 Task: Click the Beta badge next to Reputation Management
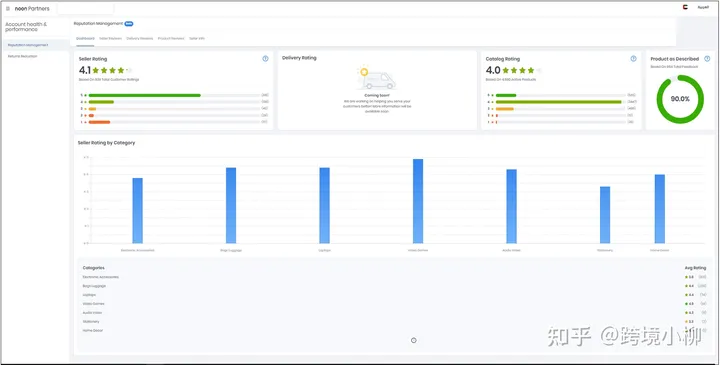tap(129, 23)
